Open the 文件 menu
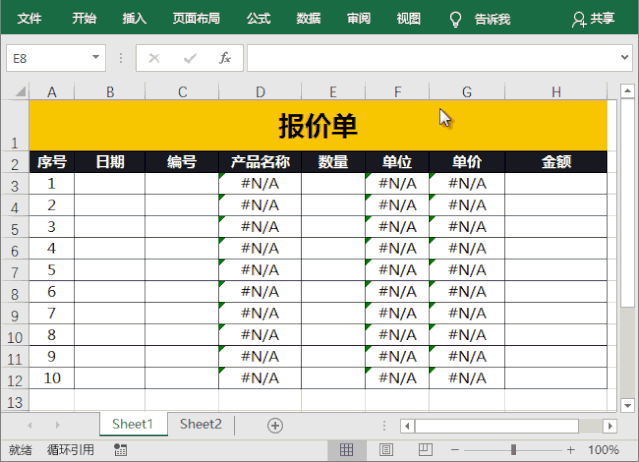Image resolution: width=639 pixels, height=462 pixels. pyautogui.click(x=29, y=19)
